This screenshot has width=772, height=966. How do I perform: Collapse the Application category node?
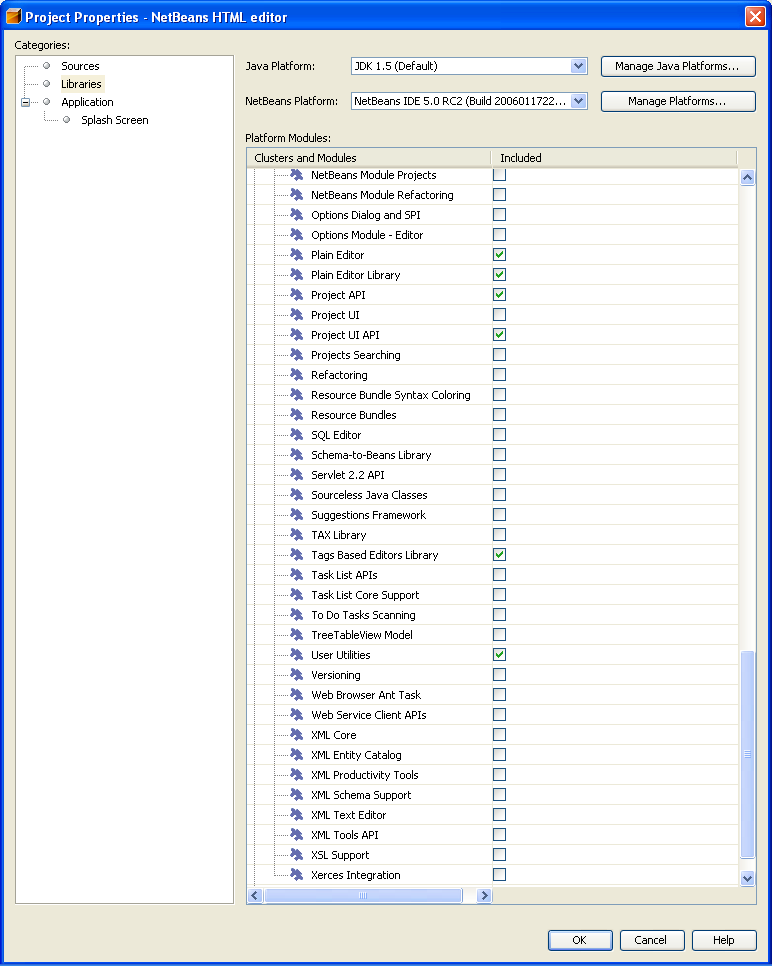coord(26,102)
